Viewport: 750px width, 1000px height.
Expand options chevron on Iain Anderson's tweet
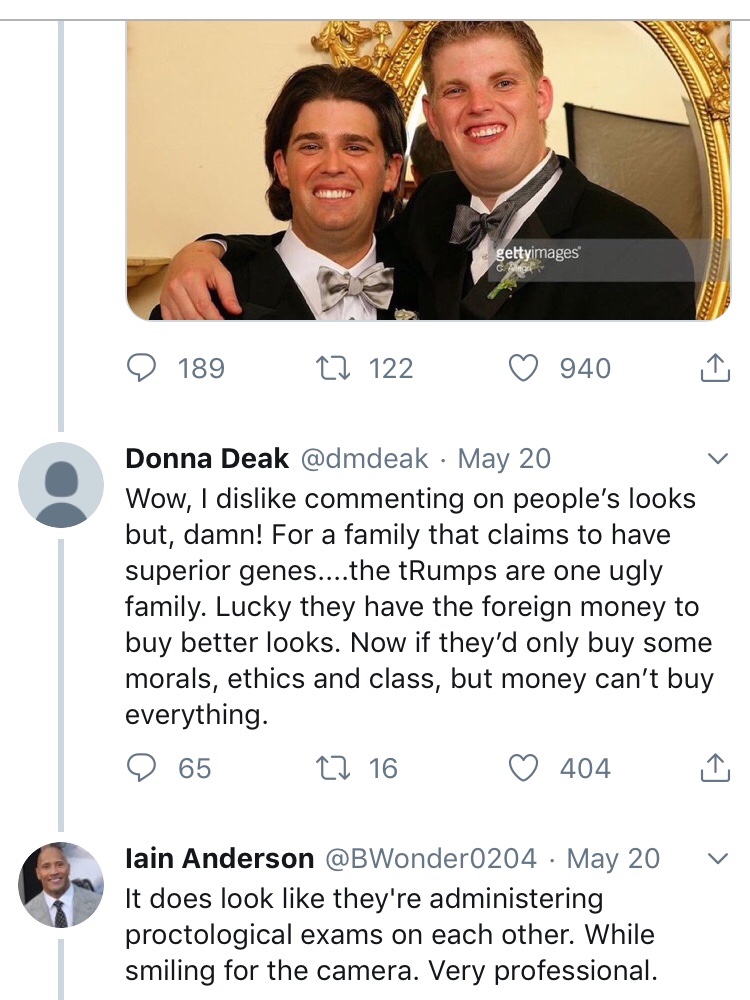click(717, 859)
